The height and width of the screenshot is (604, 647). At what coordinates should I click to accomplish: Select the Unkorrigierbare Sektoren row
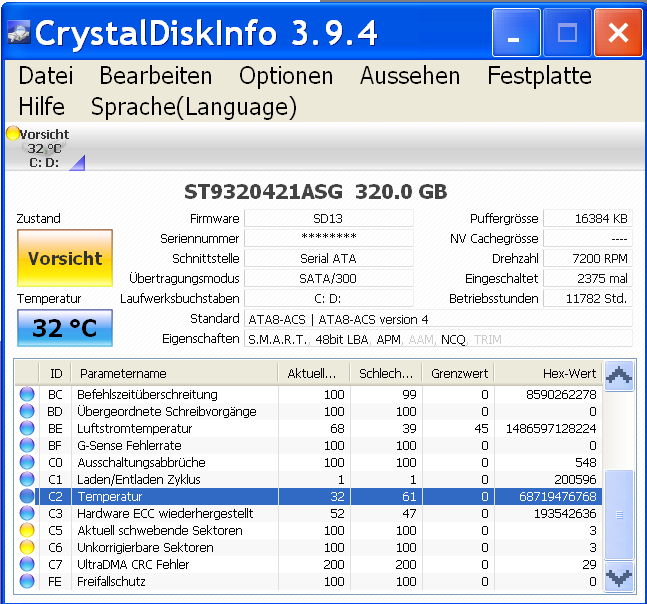click(x=309, y=547)
